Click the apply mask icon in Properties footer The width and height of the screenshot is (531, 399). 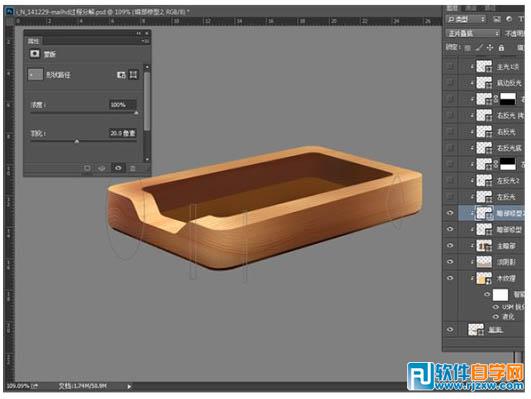(x=102, y=168)
